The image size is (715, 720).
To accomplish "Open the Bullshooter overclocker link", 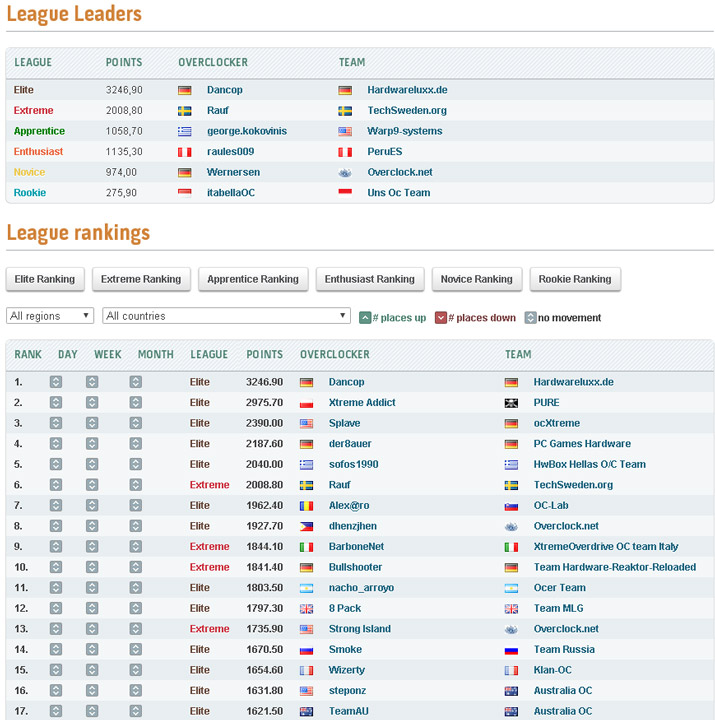I will click(x=355, y=567).
